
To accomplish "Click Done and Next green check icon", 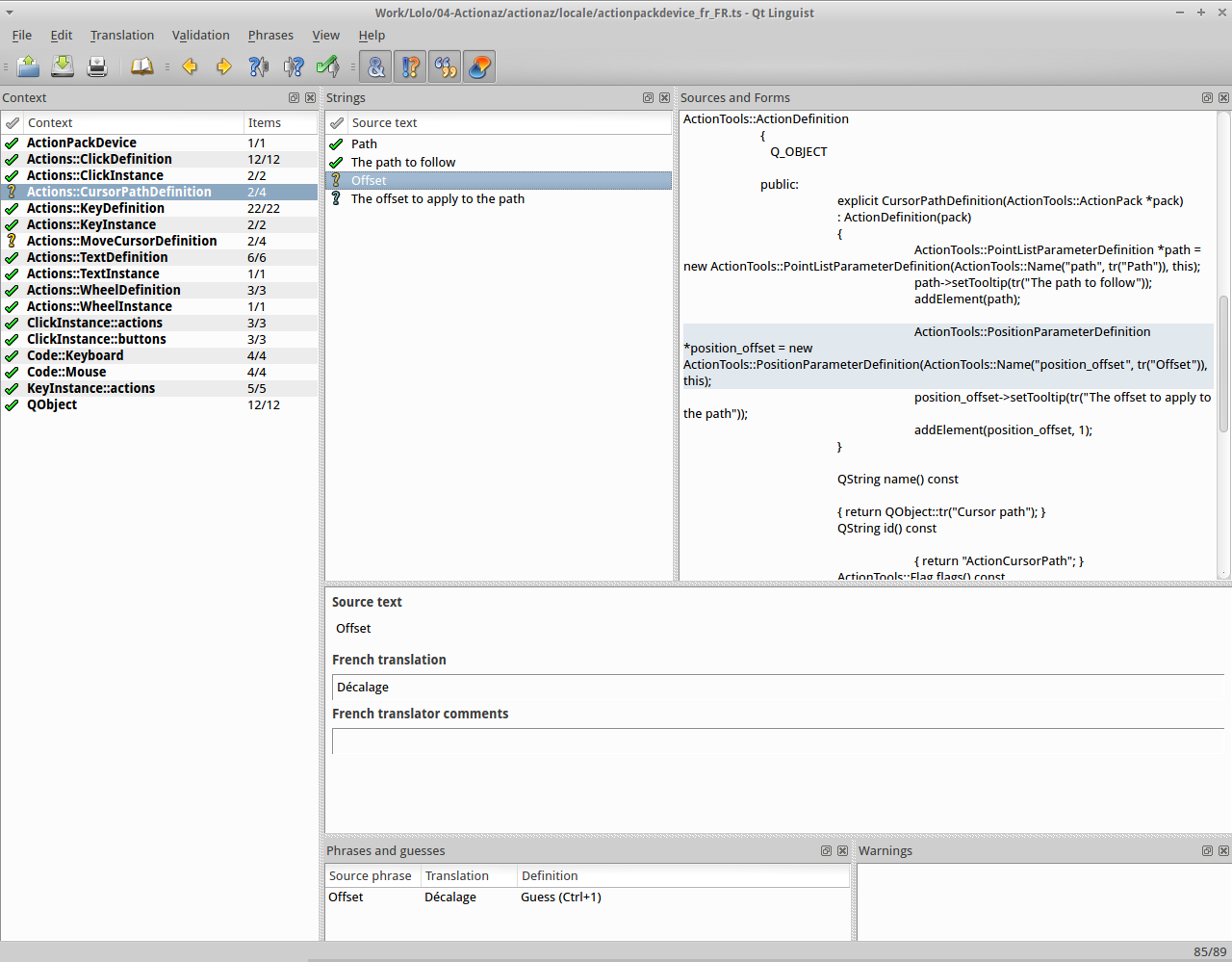I will pos(328,66).
